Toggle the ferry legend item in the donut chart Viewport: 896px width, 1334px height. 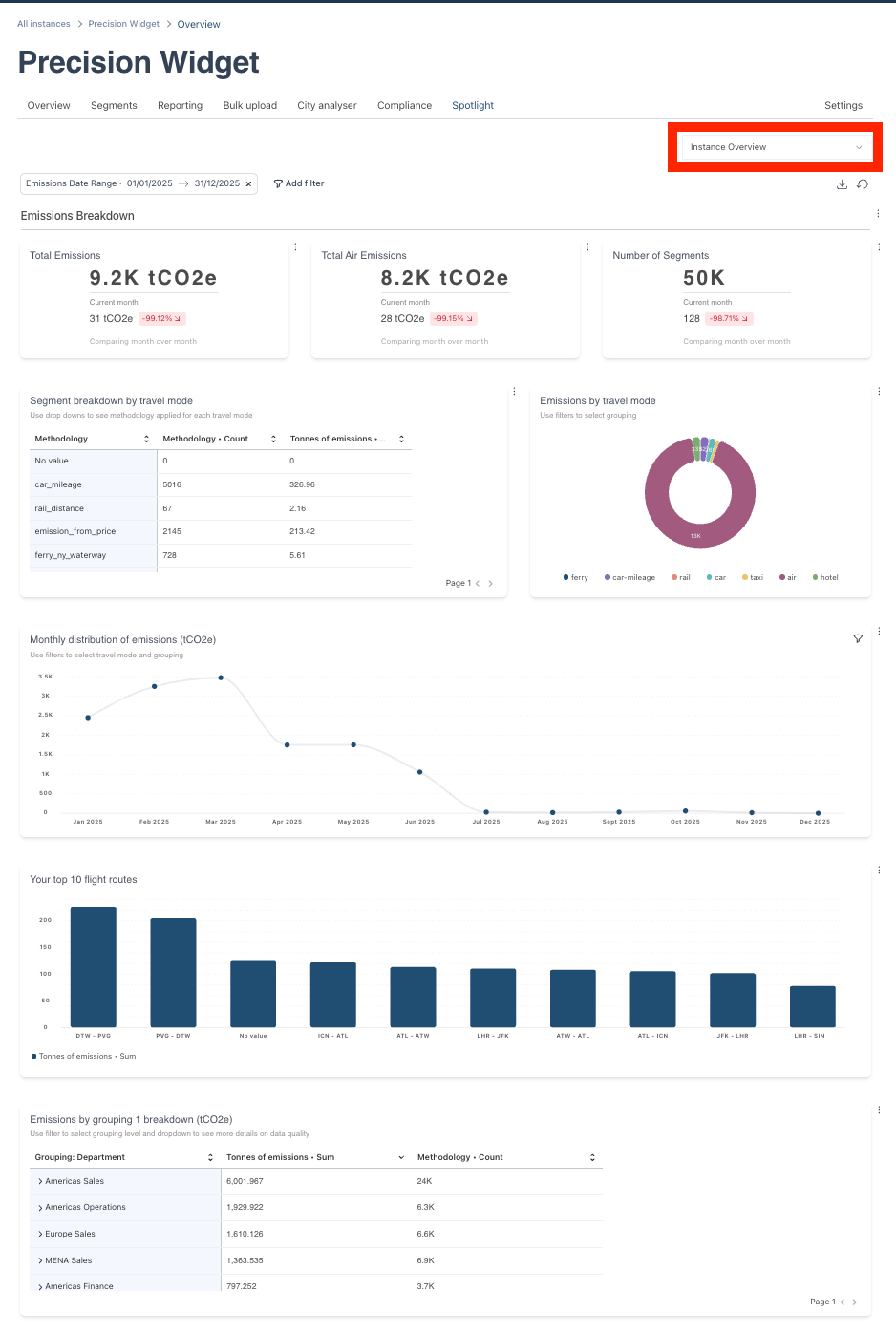pos(576,577)
